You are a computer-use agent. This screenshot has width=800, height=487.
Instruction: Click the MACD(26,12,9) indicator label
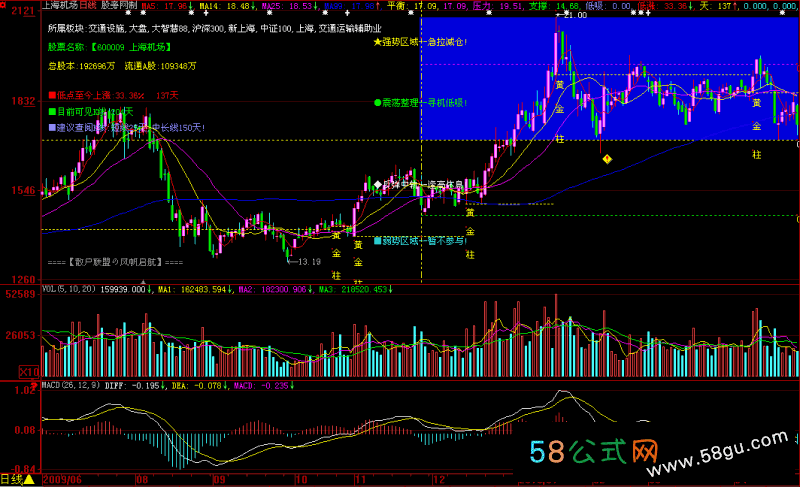(70, 386)
